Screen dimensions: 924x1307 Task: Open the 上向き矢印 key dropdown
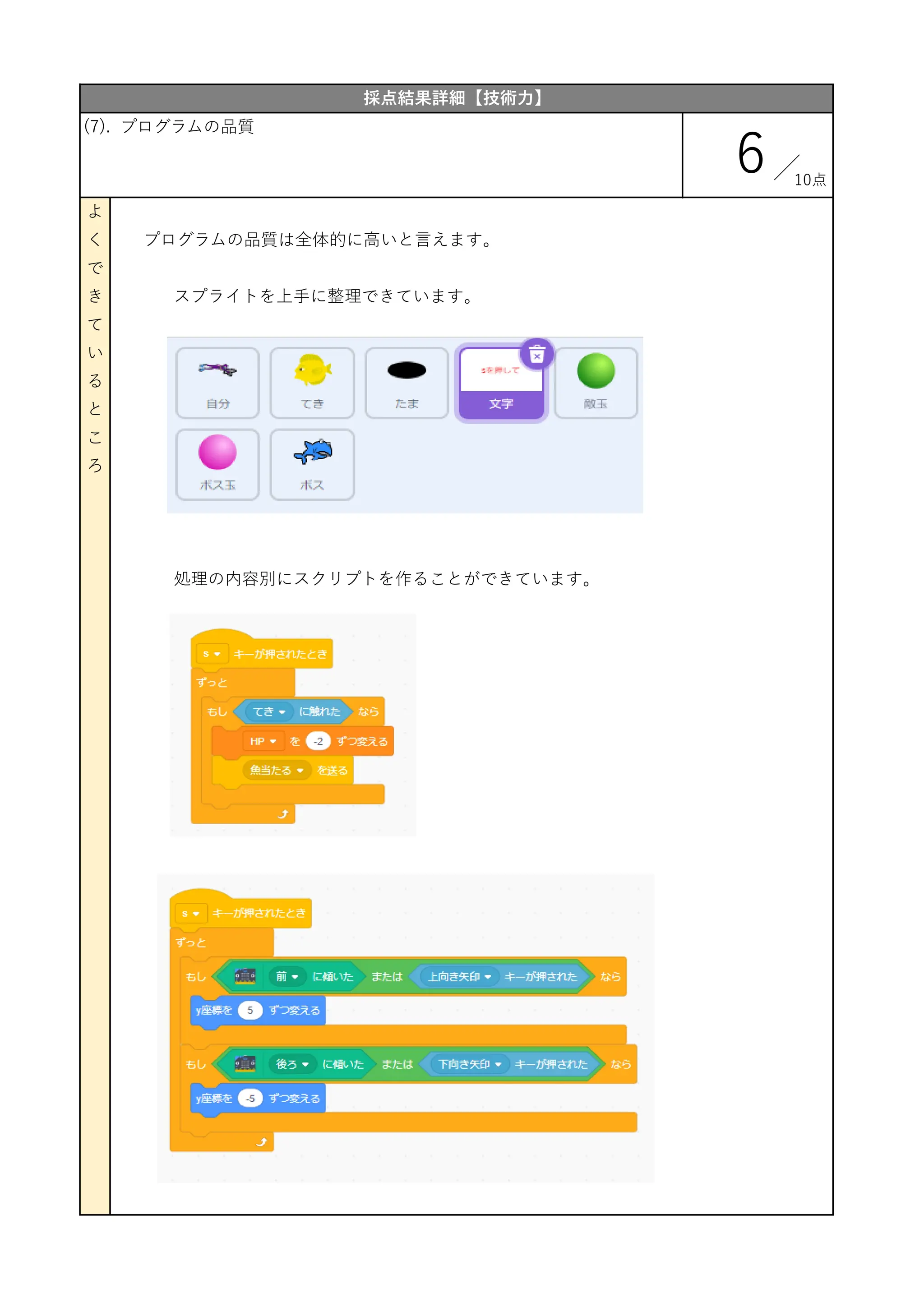[459, 976]
